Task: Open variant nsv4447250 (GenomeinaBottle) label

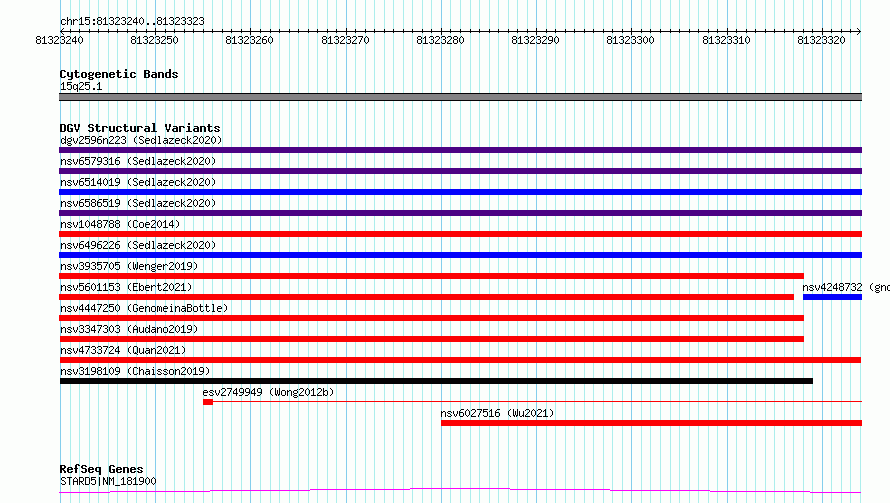Action: click(x=144, y=308)
